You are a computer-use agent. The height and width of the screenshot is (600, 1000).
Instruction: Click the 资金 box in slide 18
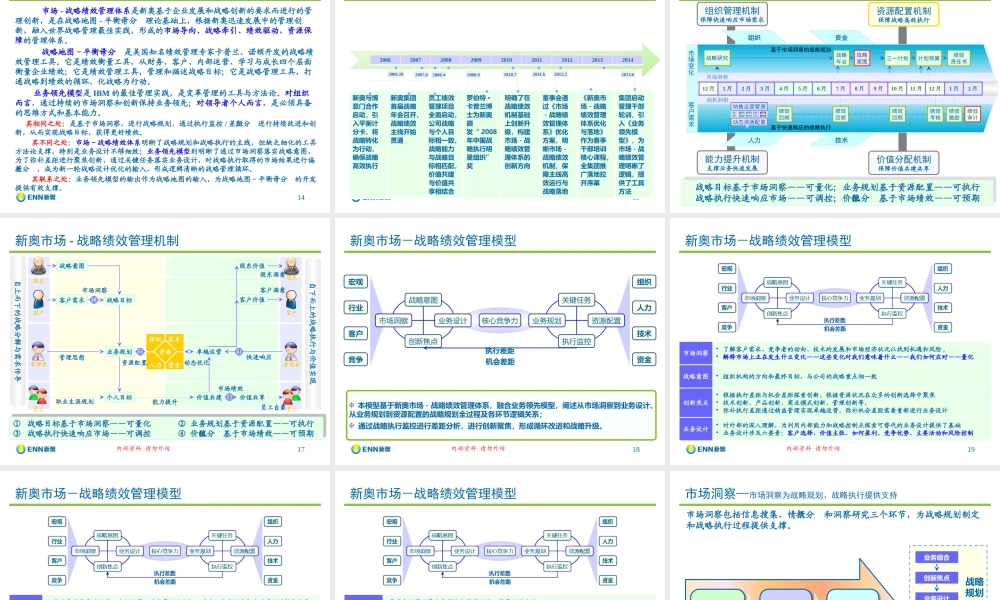click(x=644, y=360)
